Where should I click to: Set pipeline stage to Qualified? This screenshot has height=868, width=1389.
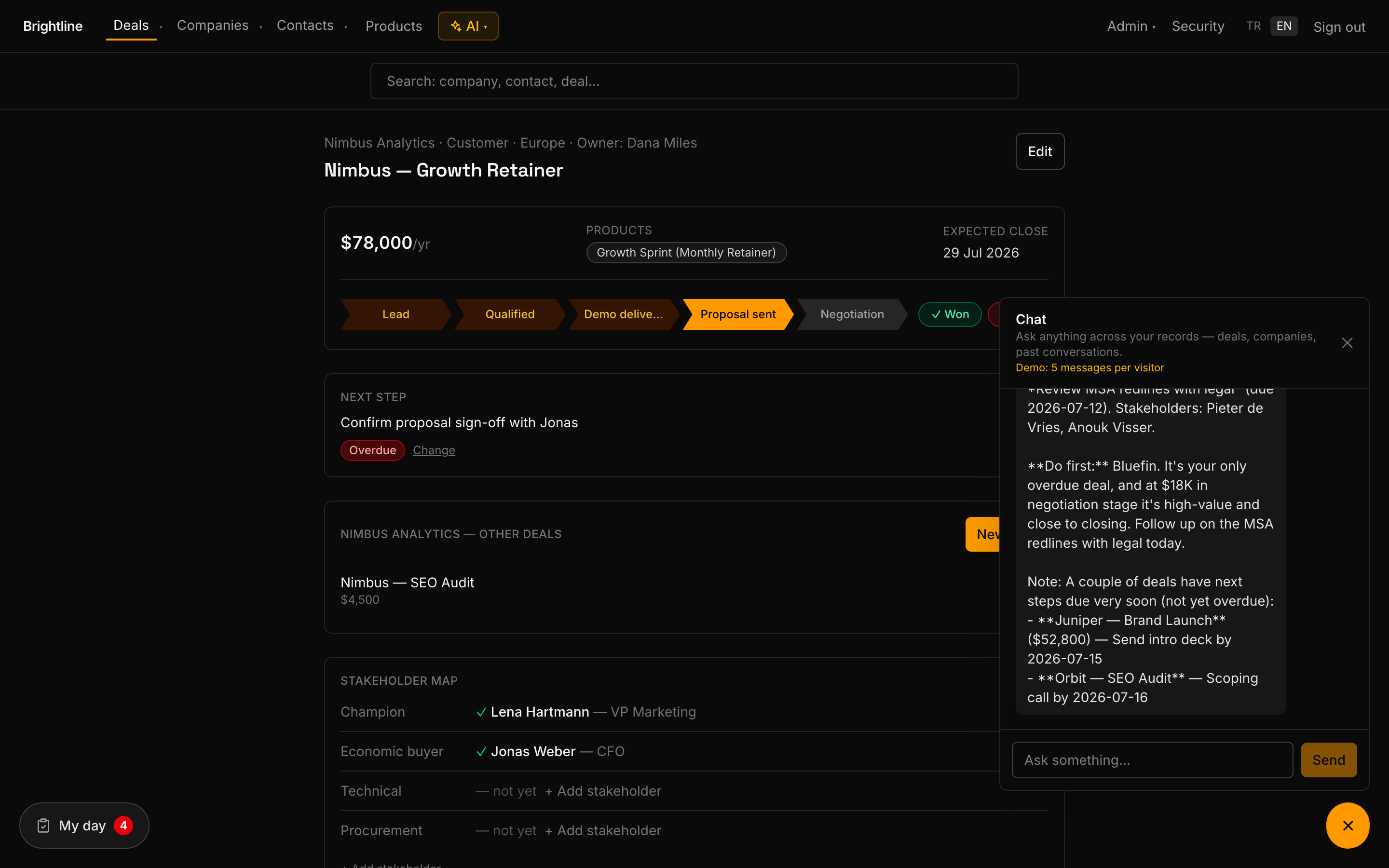point(510,314)
